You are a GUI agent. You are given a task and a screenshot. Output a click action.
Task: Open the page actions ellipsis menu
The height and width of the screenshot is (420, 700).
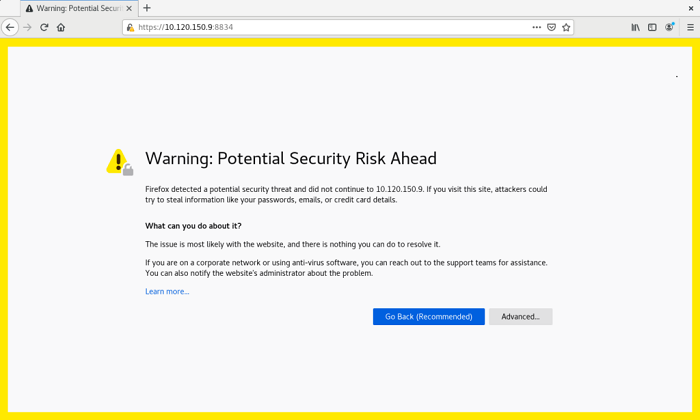(x=536, y=27)
